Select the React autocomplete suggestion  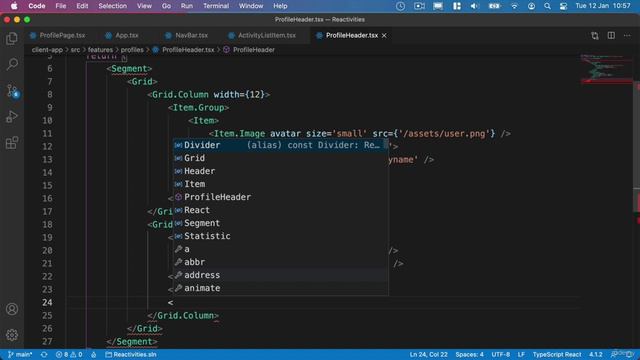(280, 210)
